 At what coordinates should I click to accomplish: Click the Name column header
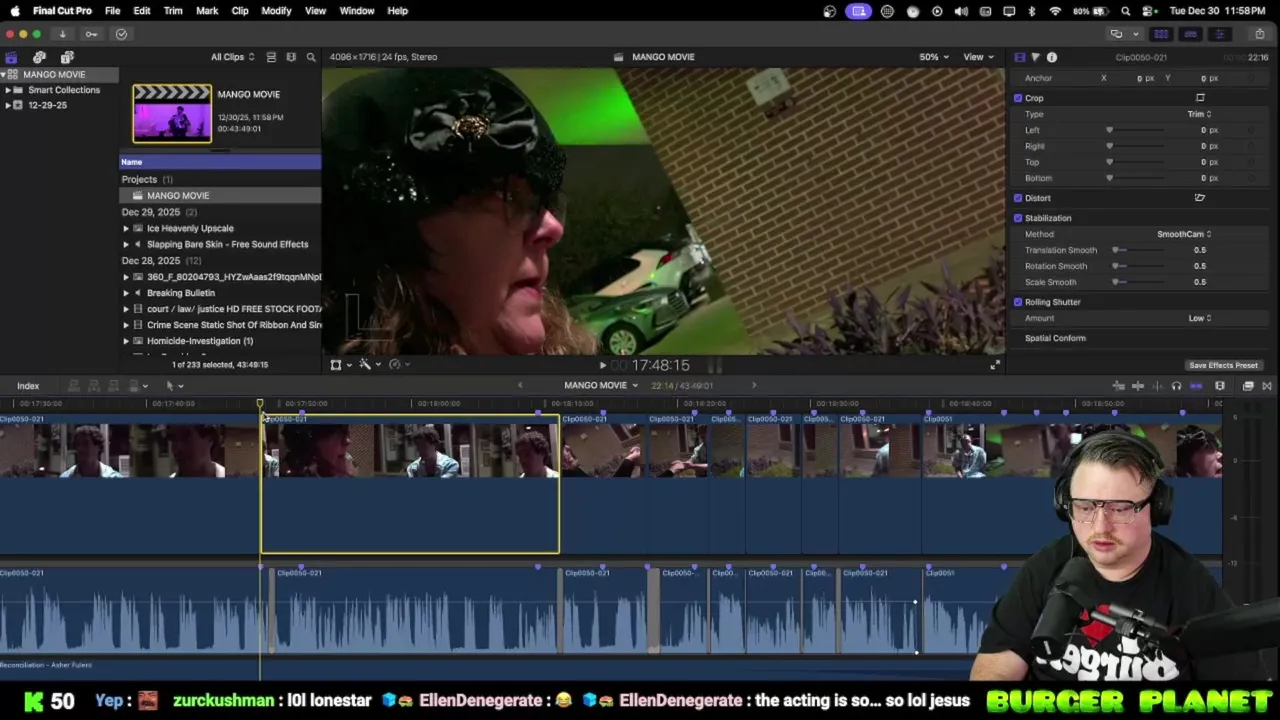(220, 162)
